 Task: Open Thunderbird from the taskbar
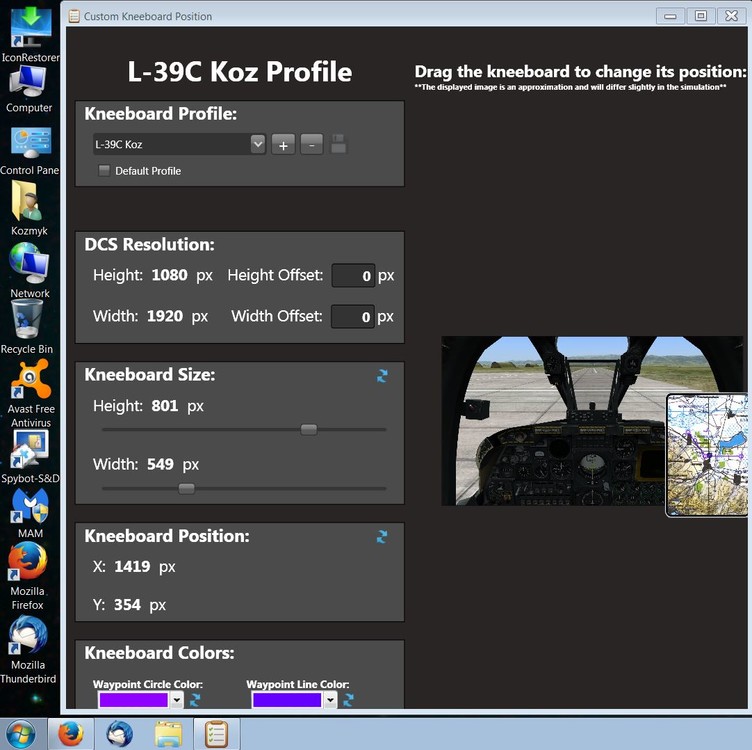pyautogui.click(x=119, y=734)
